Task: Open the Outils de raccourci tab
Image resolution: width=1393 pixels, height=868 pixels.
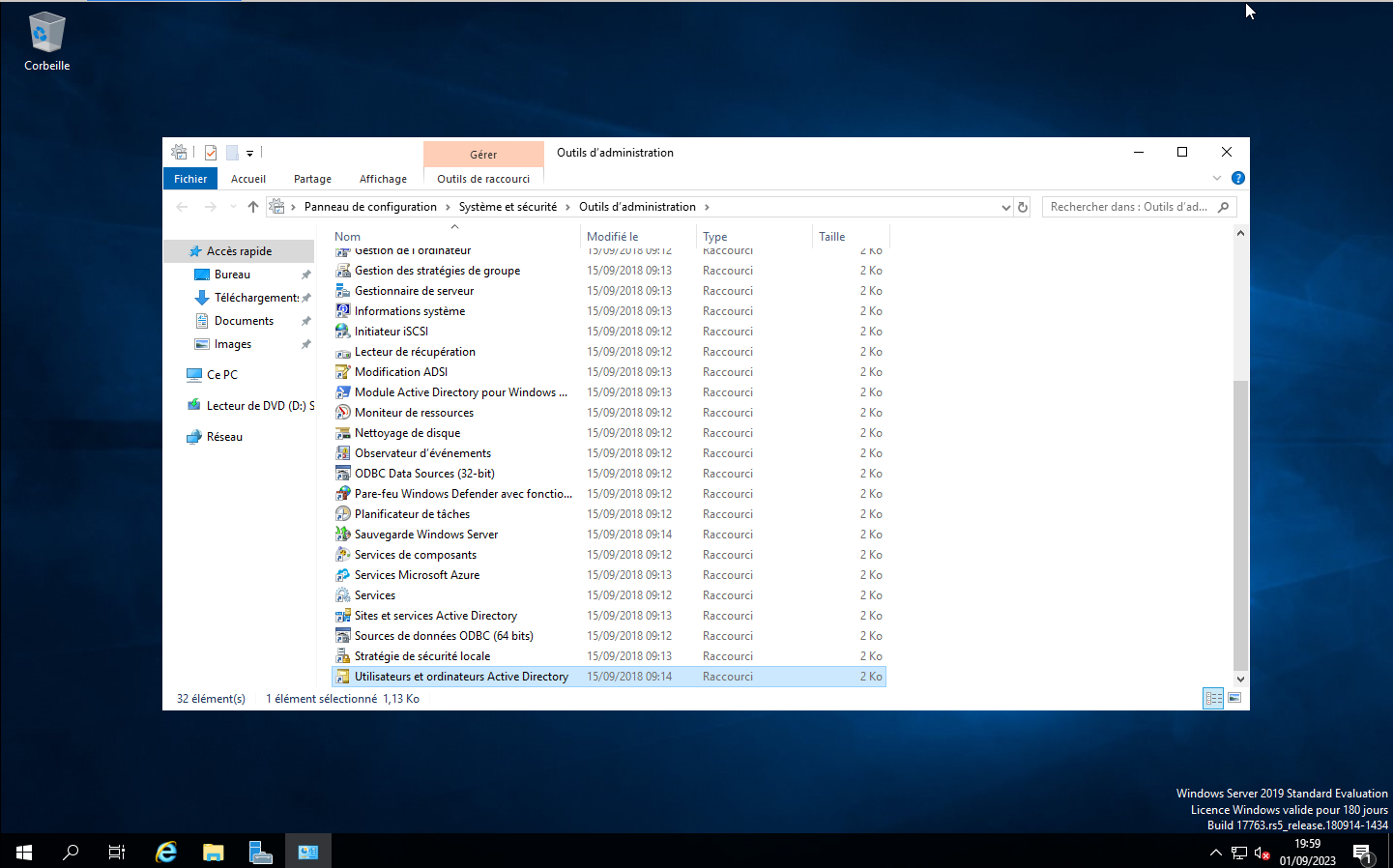Action: (x=483, y=179)
